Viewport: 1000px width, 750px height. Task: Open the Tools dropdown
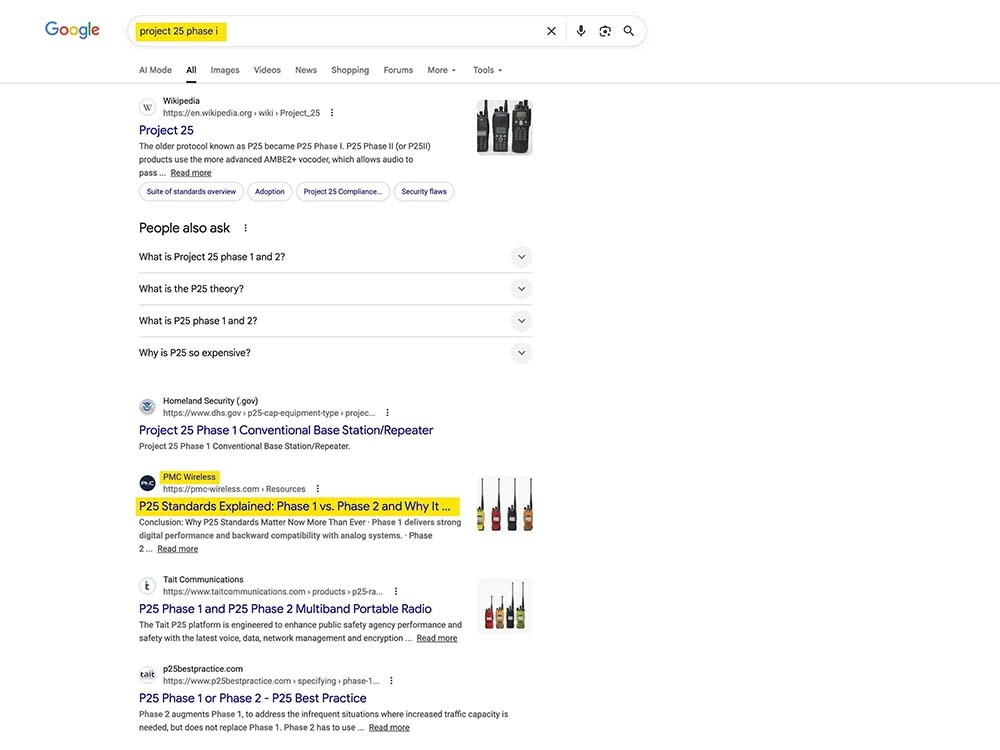(487, 70)
